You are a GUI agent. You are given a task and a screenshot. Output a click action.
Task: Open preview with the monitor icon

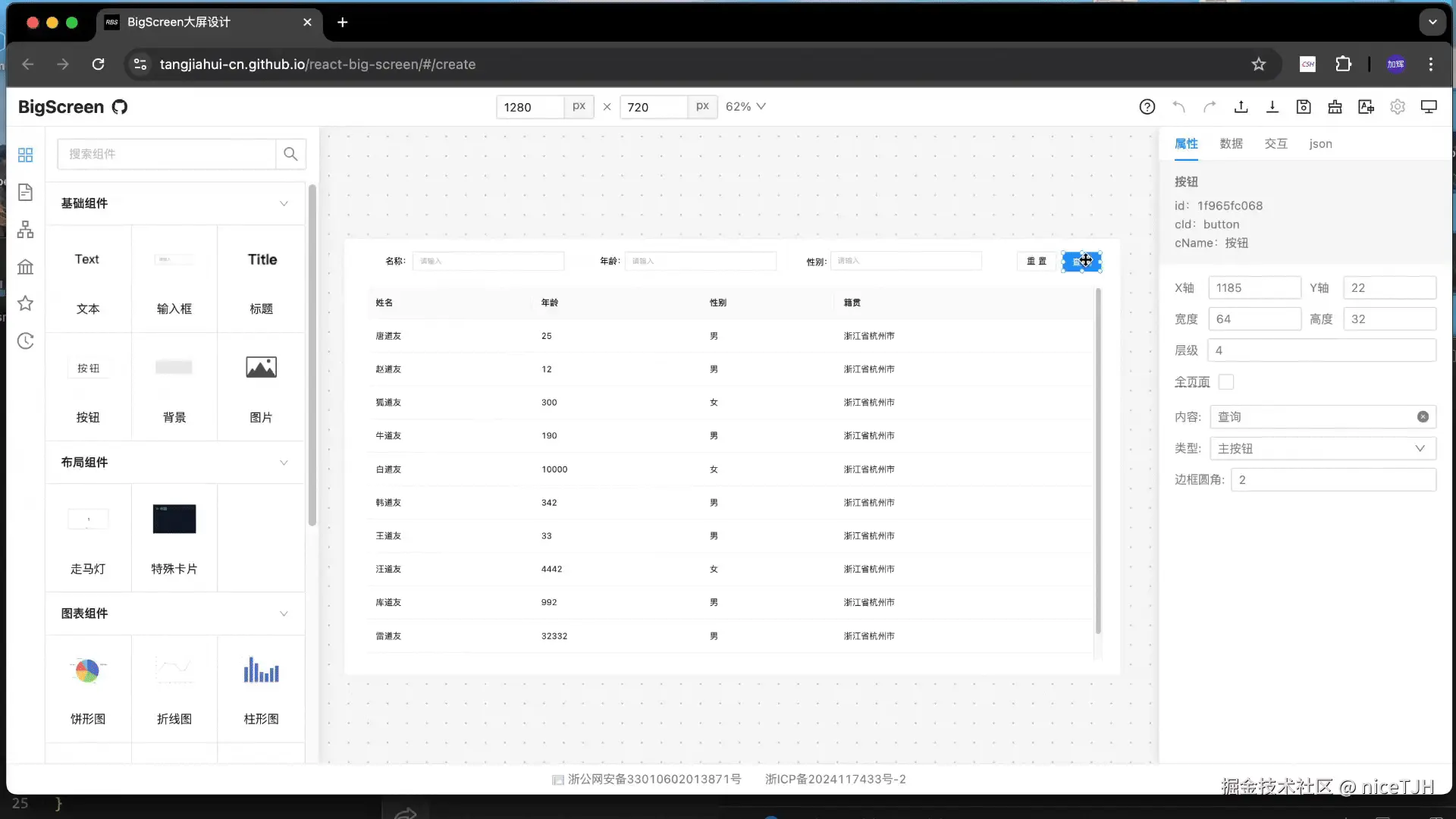(x=1429, y=107)
